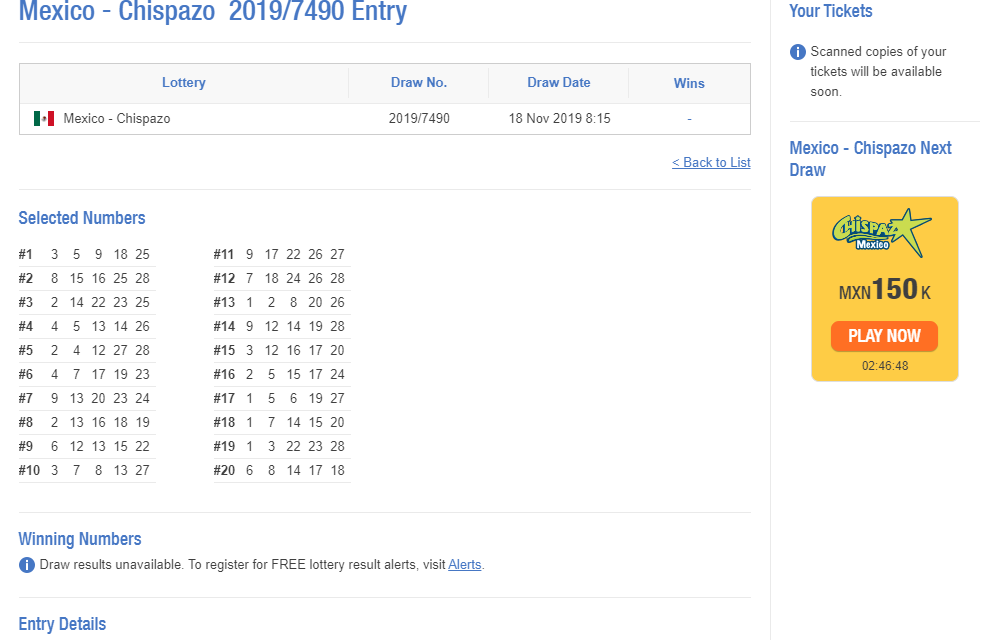This screenshot has width=999, height=640.
Task: Select the Mexico - Chispazo lottery name cell
Action: click(117, 119)
